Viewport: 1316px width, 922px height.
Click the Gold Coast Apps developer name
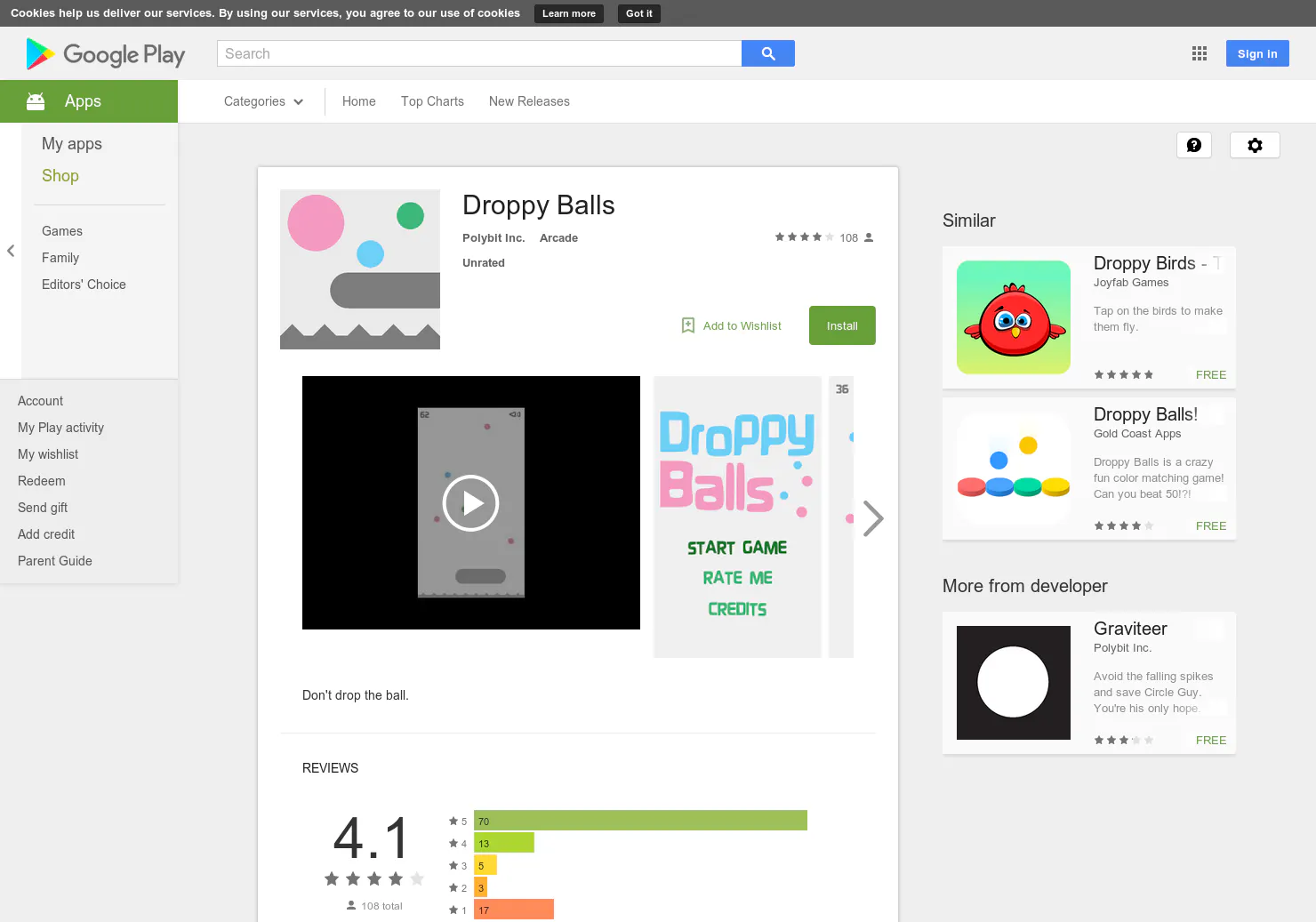pos(1137,434)
